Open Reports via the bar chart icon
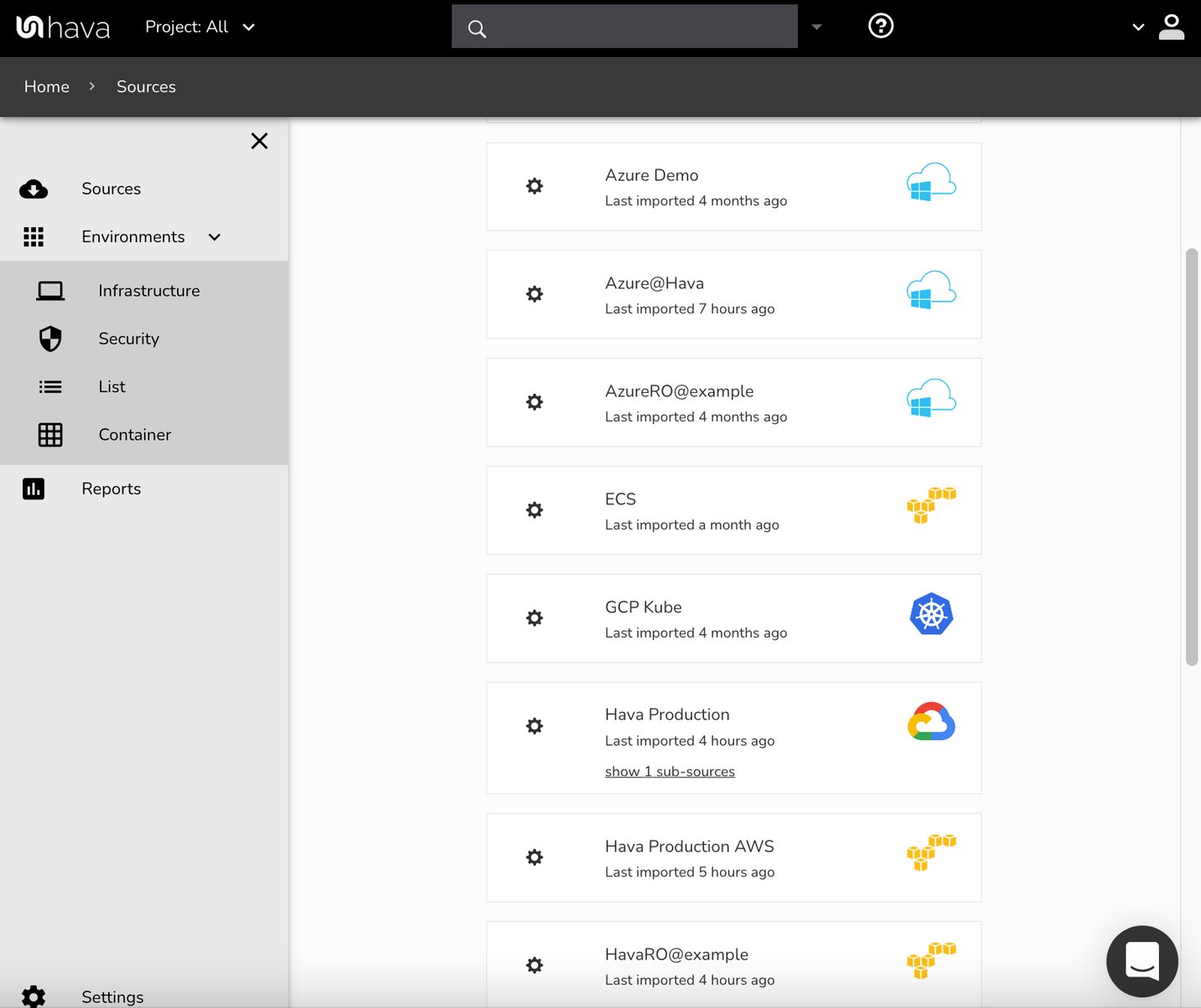 [34, 488]
